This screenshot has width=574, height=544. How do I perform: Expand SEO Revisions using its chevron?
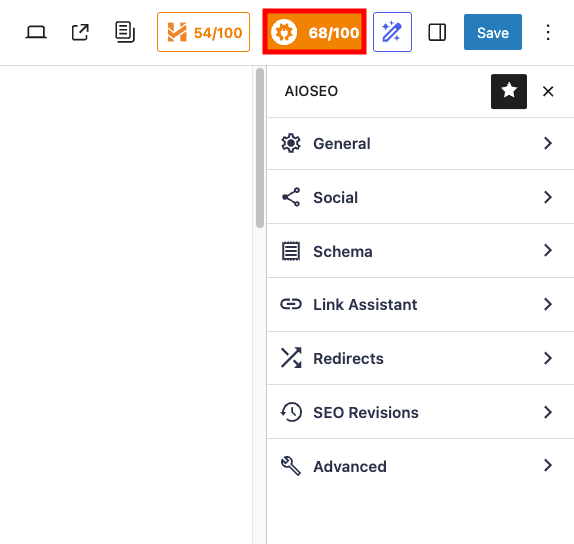[548, 412]
